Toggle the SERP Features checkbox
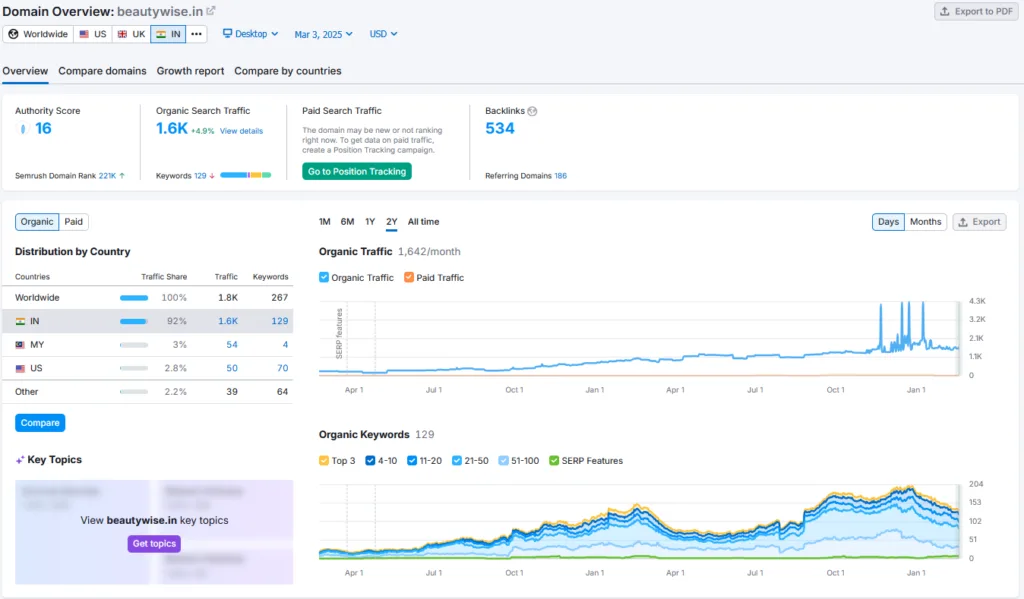The width and height of the screenshot is (1024, 599). tap(554, 461)
